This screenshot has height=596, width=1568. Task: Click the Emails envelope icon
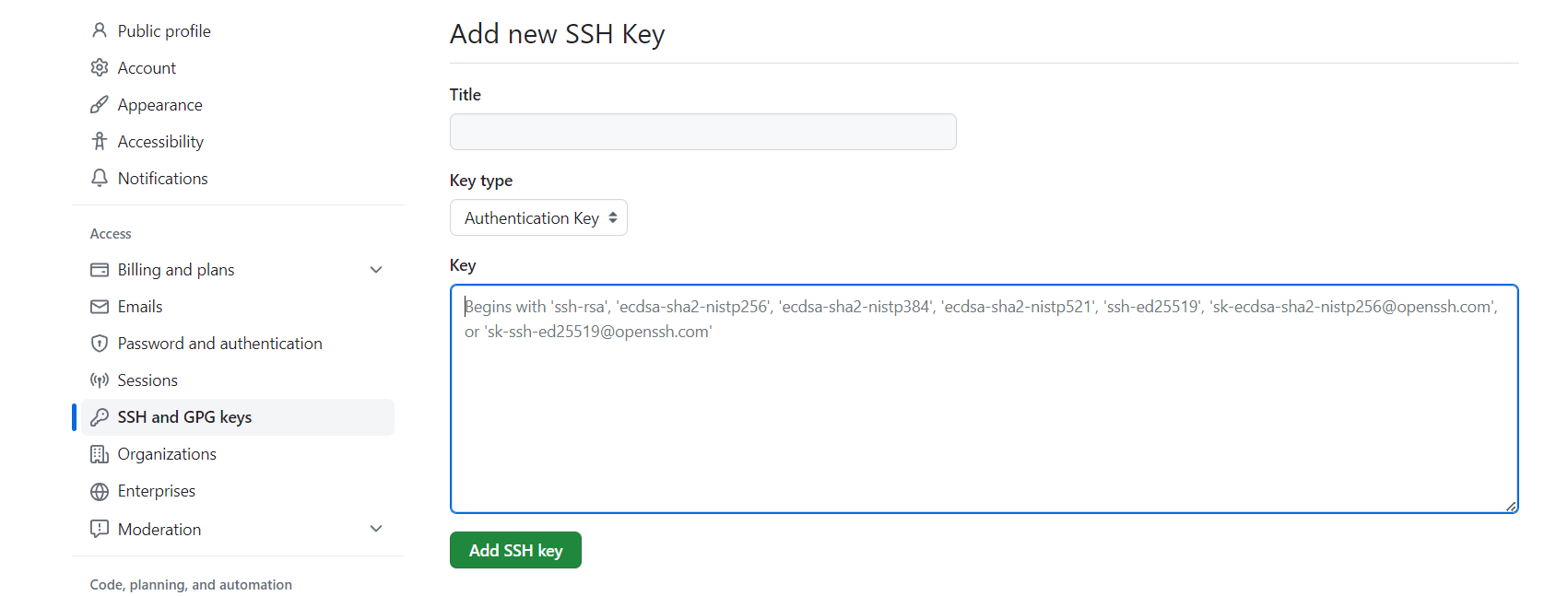tap(100, 307)
